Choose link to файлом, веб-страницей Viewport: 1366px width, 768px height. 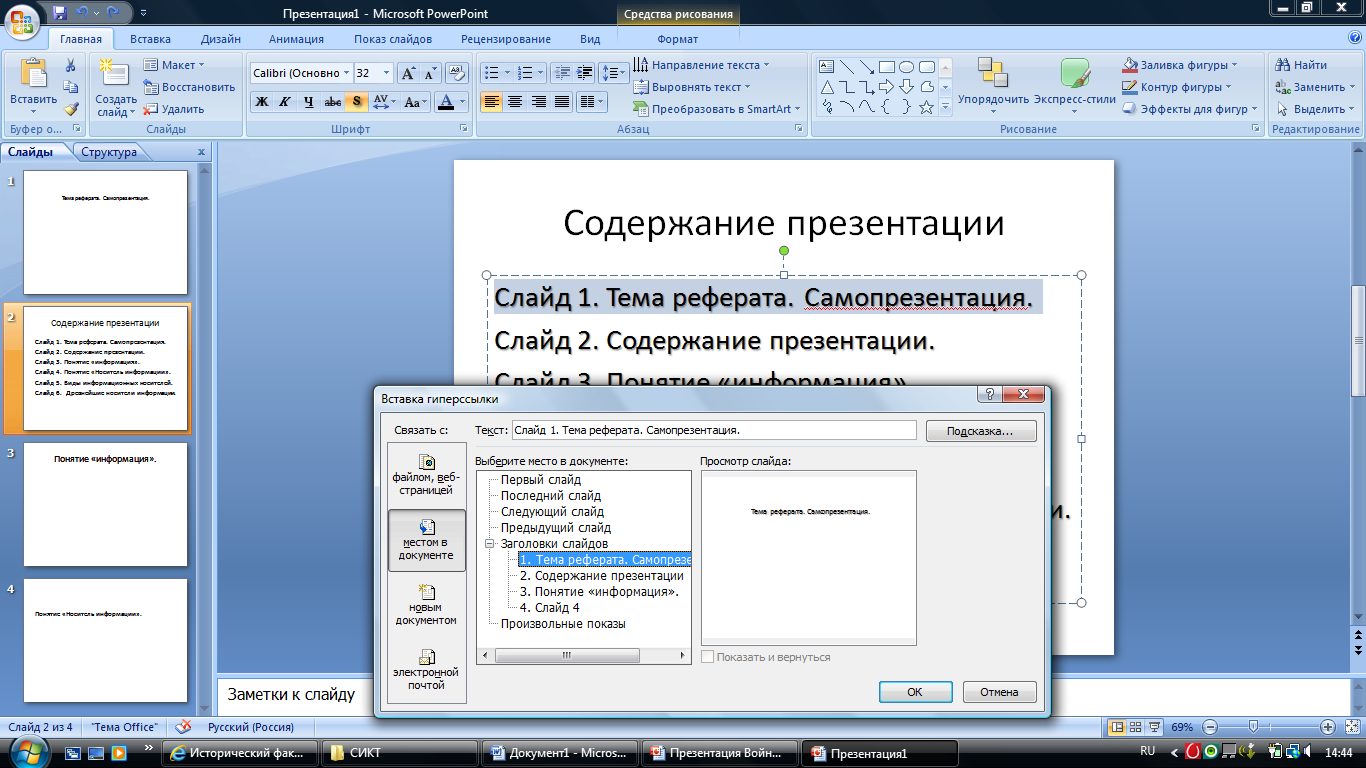(x=426, y=476)
